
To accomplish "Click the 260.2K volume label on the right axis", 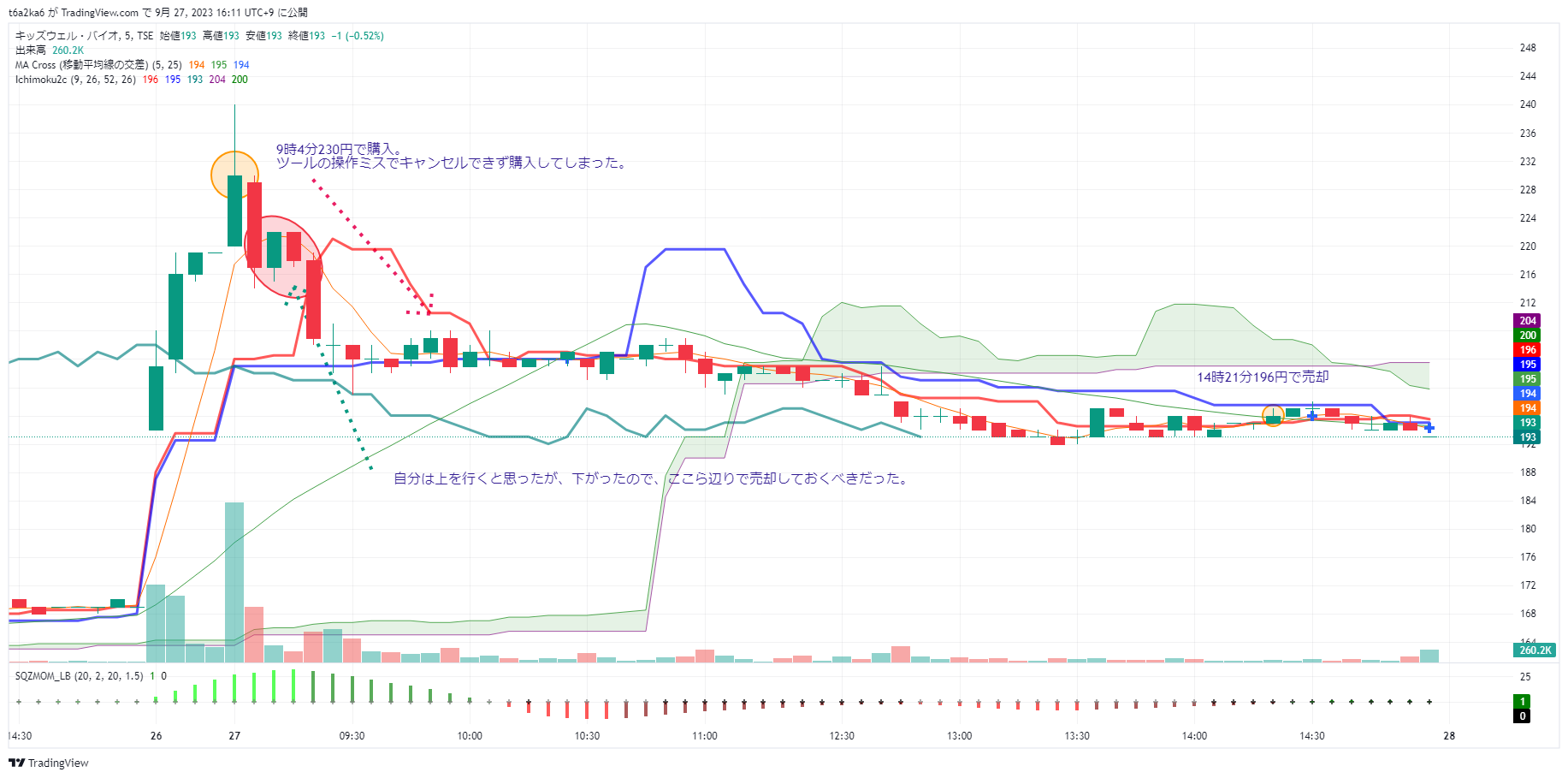I will tap(1535, 650).
